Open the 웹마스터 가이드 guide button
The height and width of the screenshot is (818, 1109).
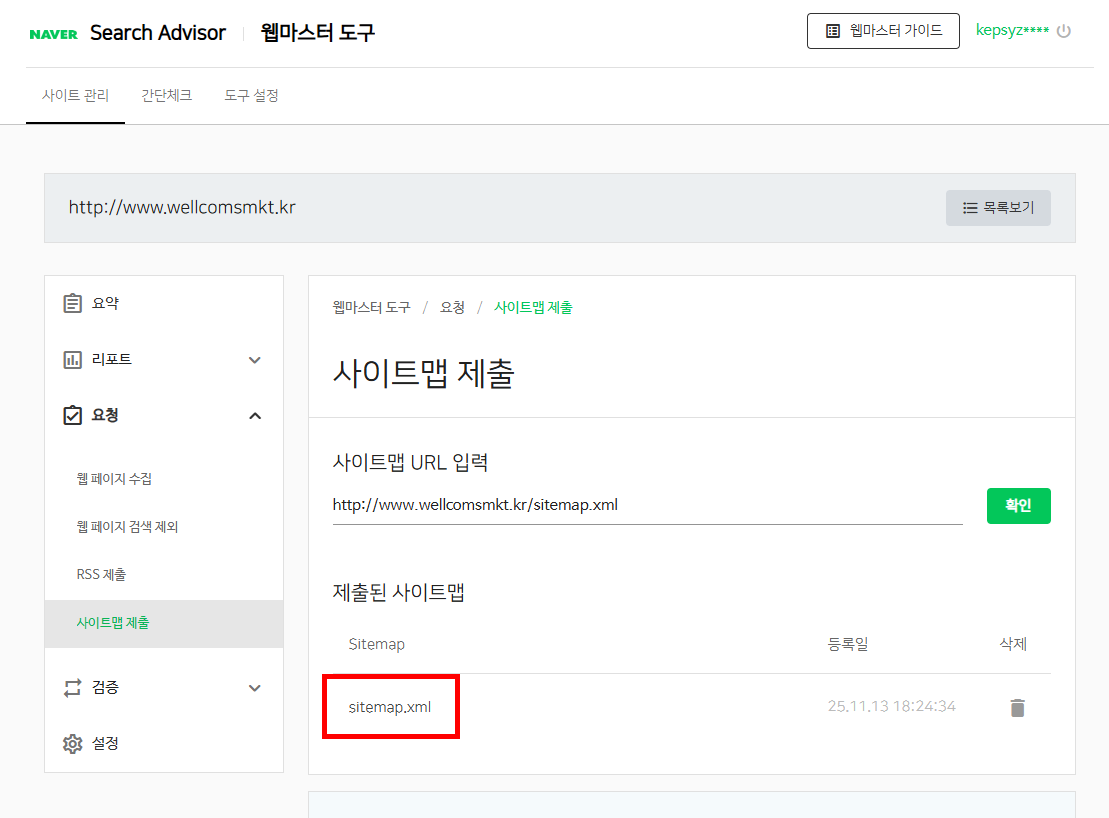click(x=883, y=30)
